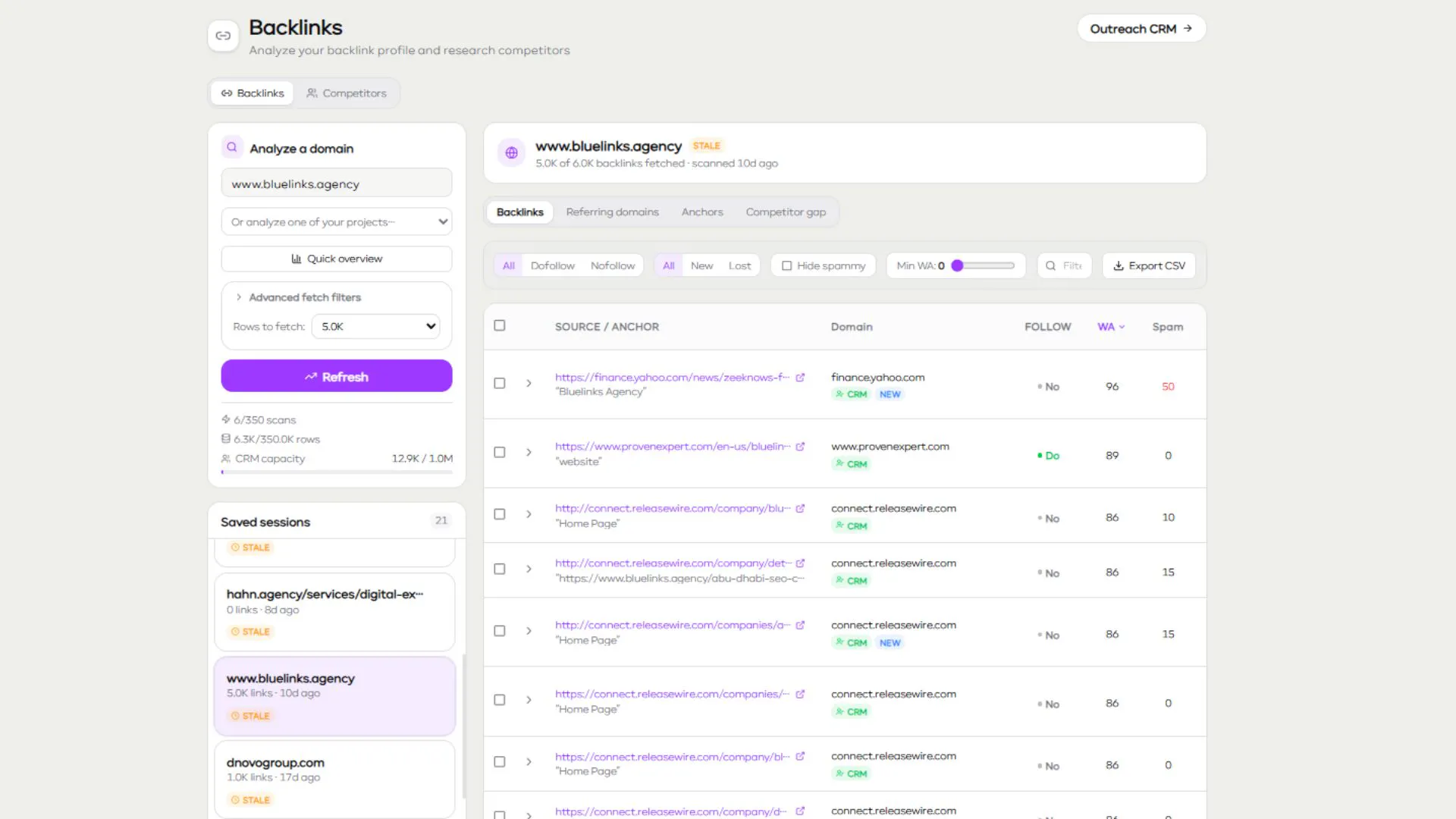The height and width of the screenshot is (819, 1456).
Task: Click the CRM capacity progress bar
Action: point(337,472)
